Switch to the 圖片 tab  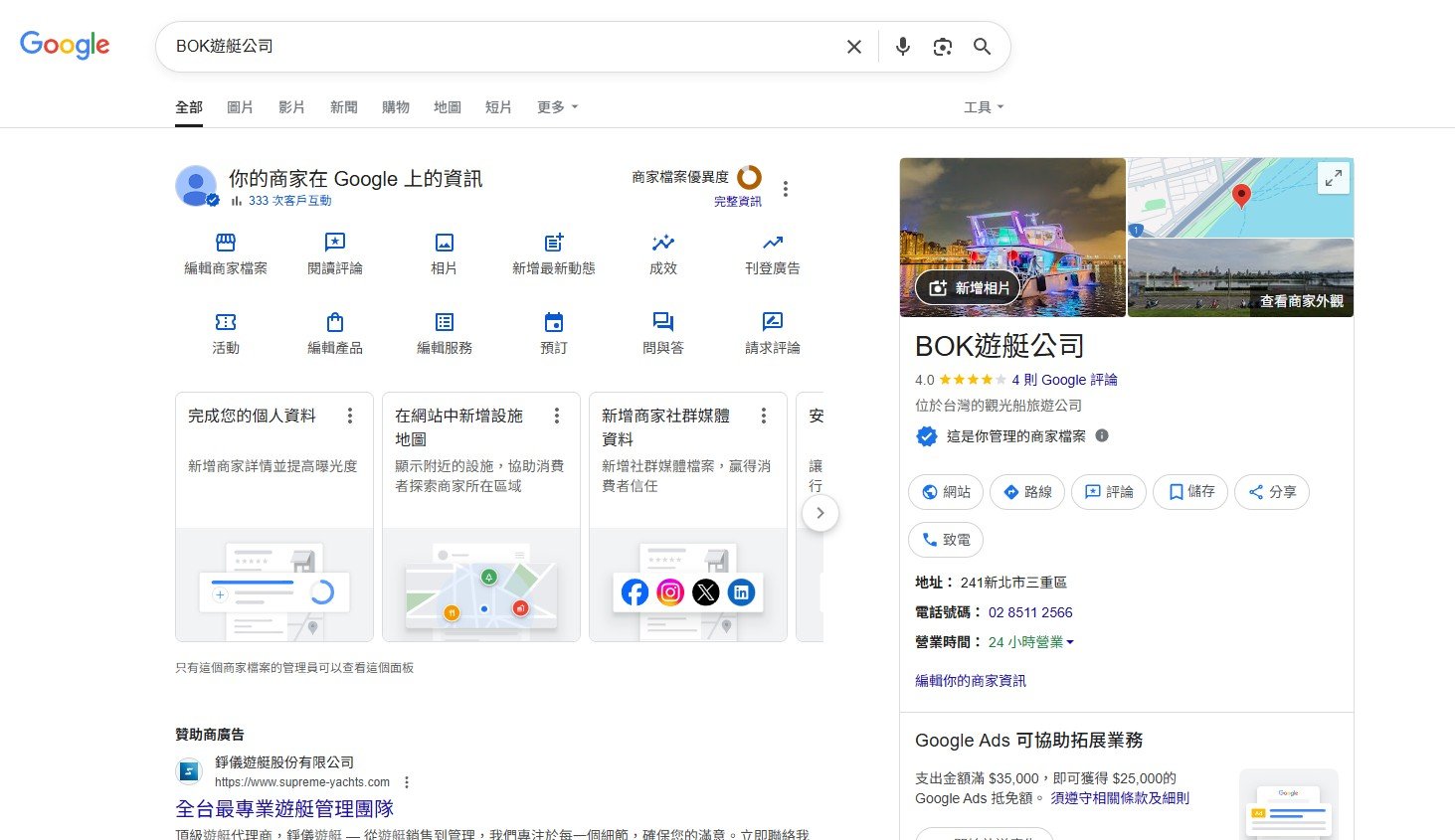(240, 107)
